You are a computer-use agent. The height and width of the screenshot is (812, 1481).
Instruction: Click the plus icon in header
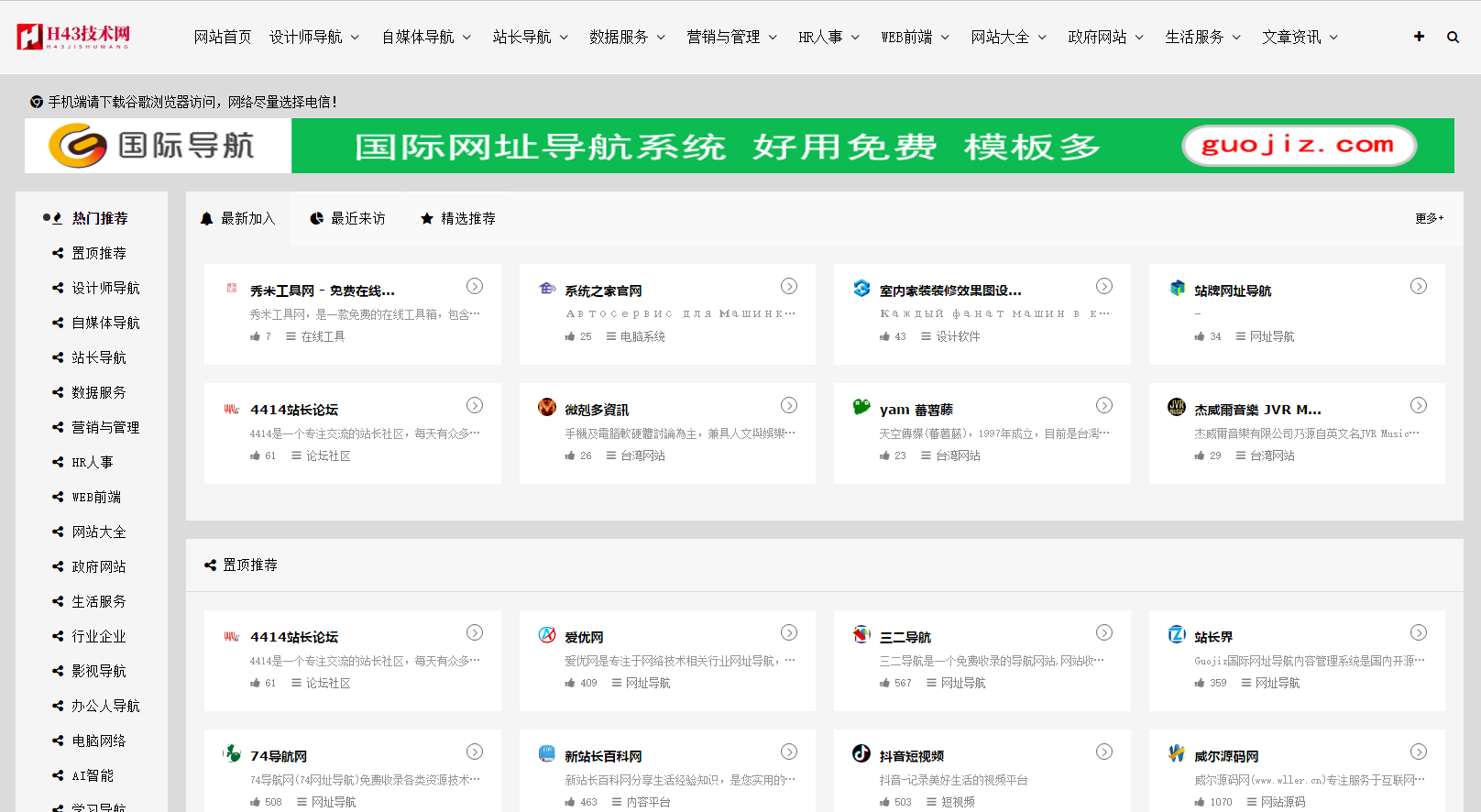(1419, 37)
